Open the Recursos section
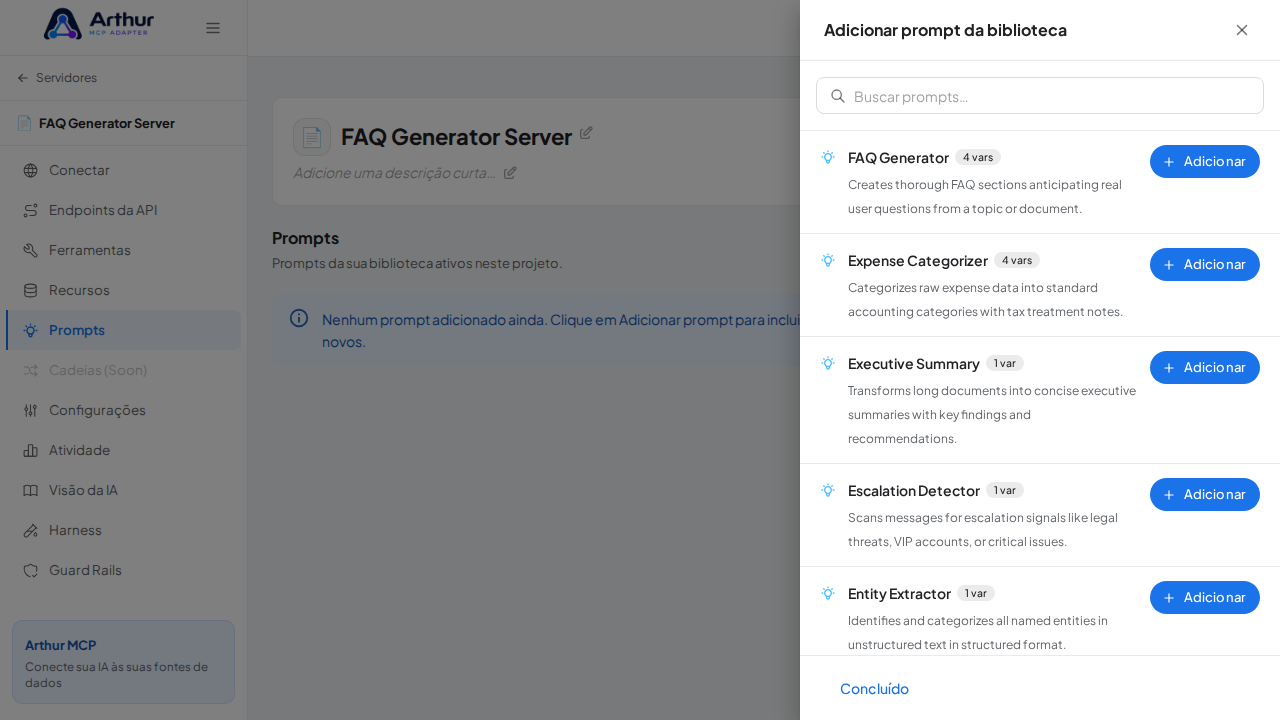Screen dimensions: 1280x720 pos(123,290)
